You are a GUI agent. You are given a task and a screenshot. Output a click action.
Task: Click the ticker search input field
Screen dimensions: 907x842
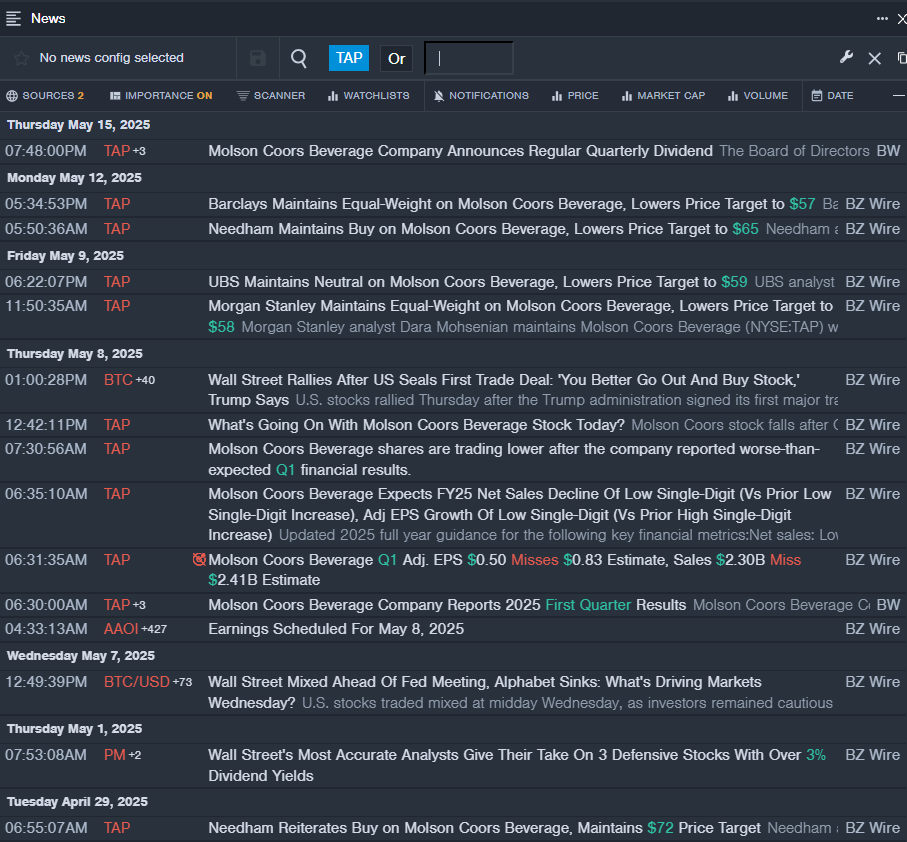pyautogui.click(x=469, y=58)
